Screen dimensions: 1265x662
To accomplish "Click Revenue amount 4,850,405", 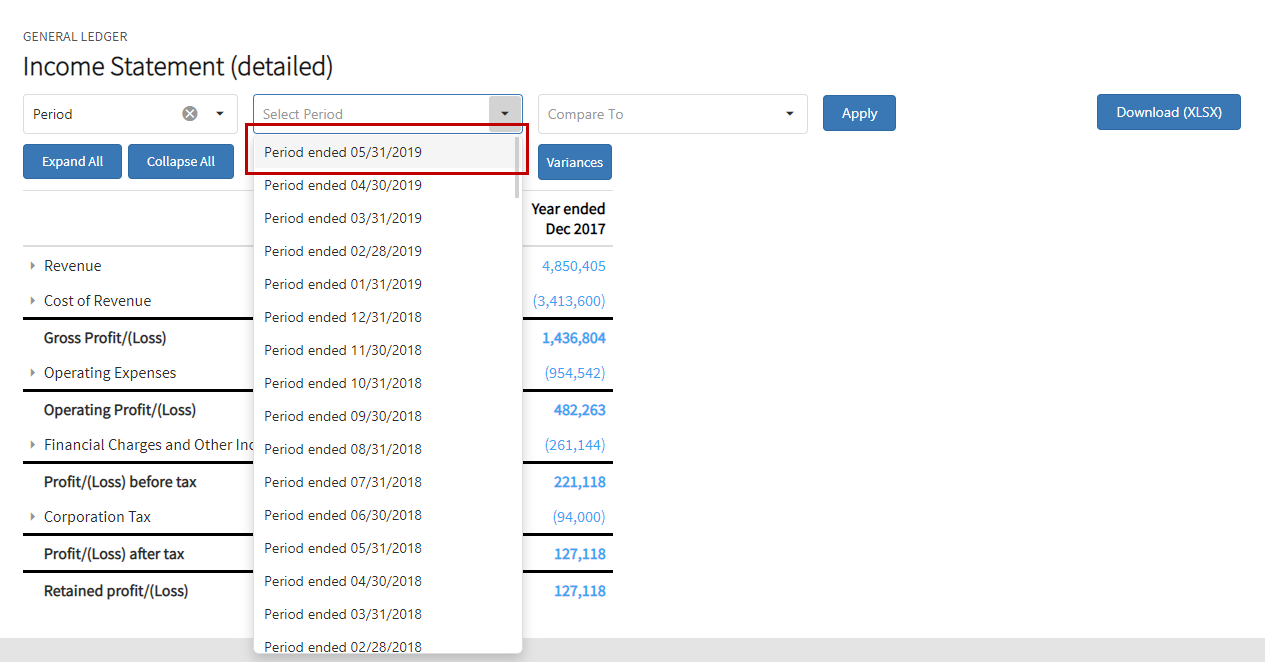I will tap(574, 266).
